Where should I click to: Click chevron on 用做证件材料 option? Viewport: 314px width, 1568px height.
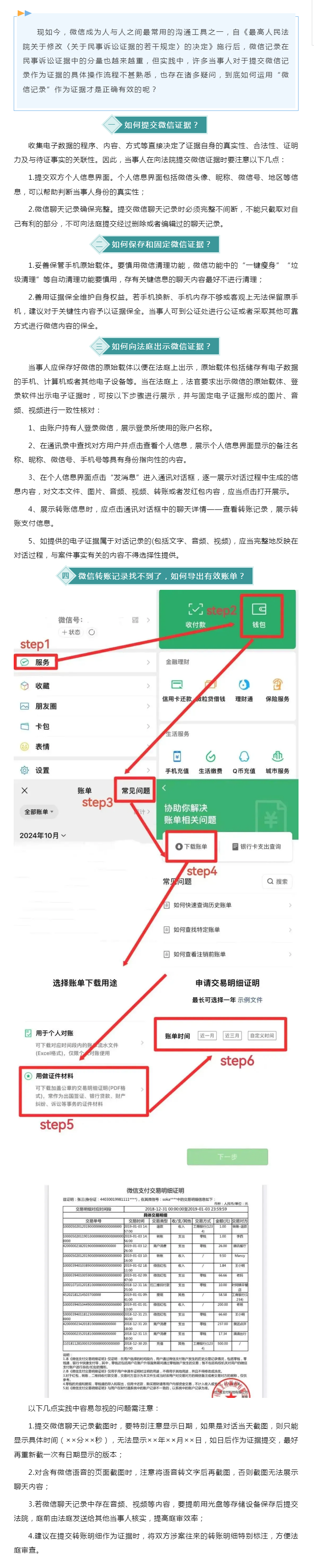(x=142, y=1089)
